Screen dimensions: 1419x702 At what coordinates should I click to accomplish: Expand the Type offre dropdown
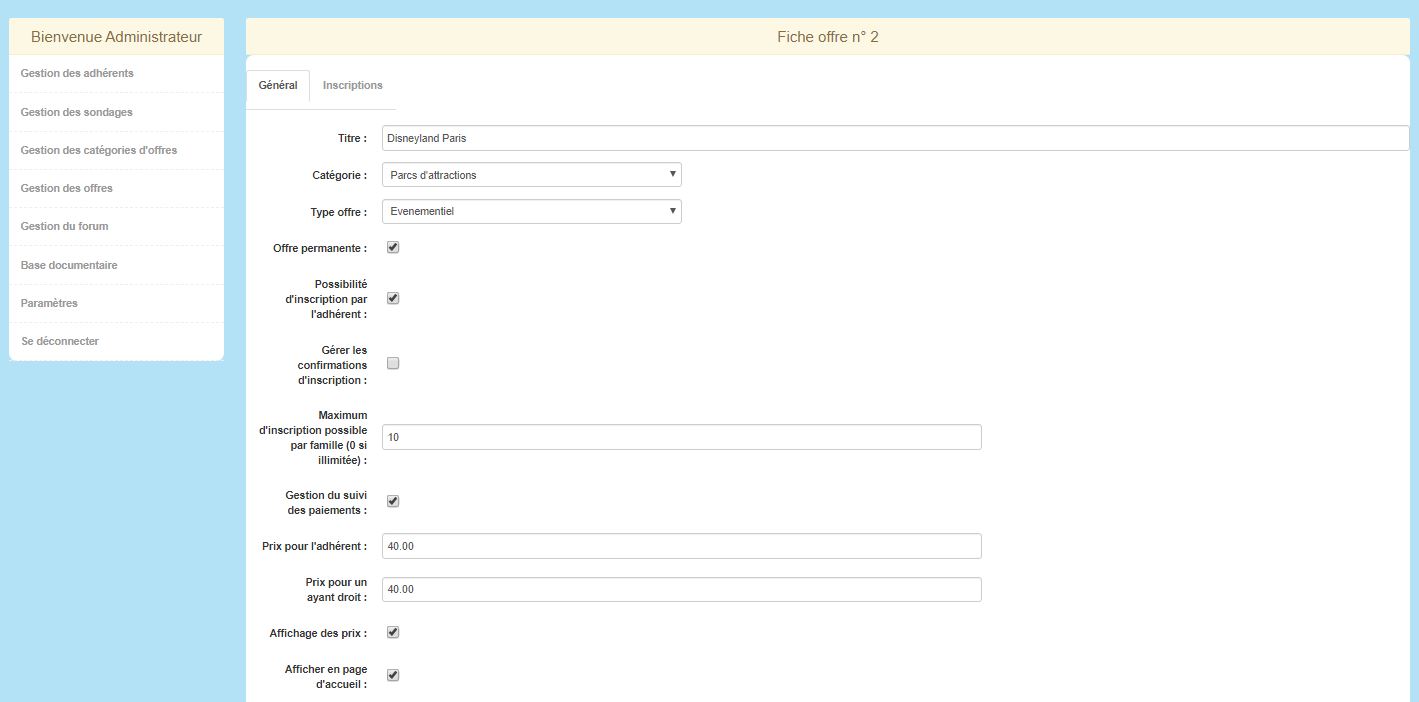click(531, 211)
